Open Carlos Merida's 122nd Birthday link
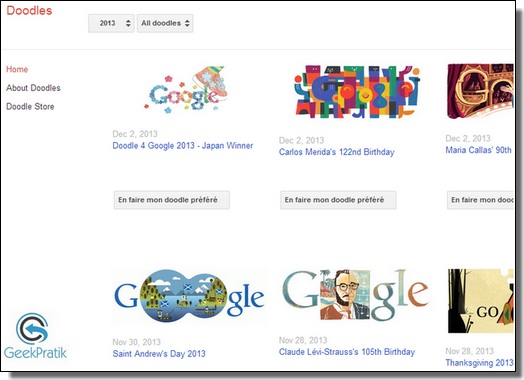The width and height of the screenshot is (524, 380). [x=337, y=152]
